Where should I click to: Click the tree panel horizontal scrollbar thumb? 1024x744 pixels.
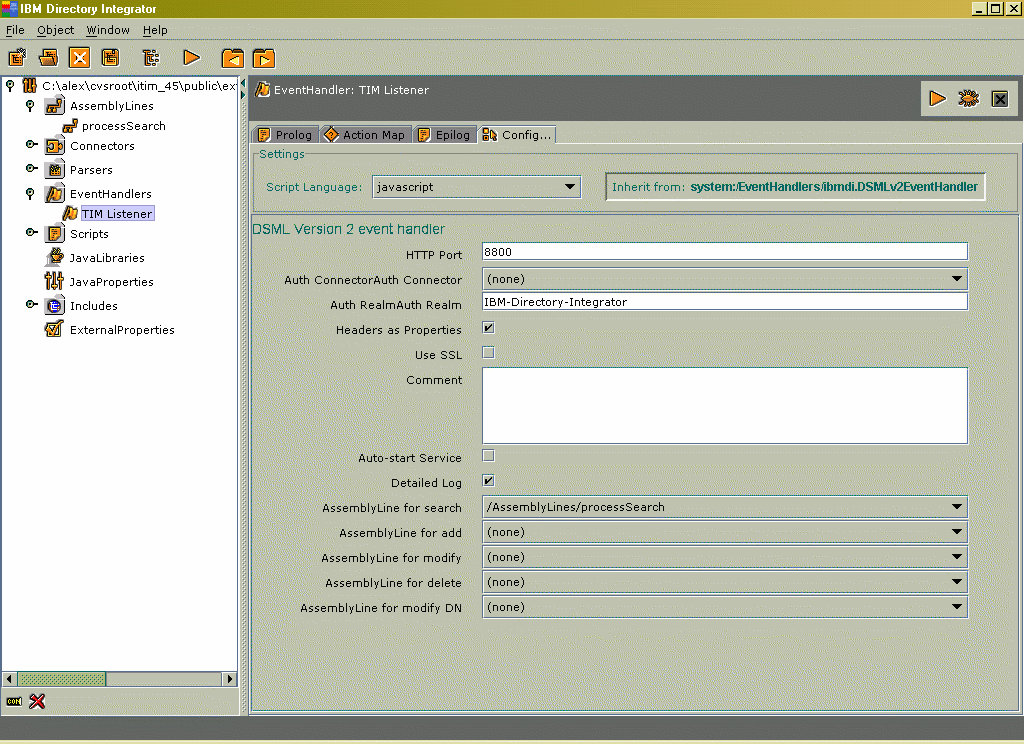(x=63, y=679)
